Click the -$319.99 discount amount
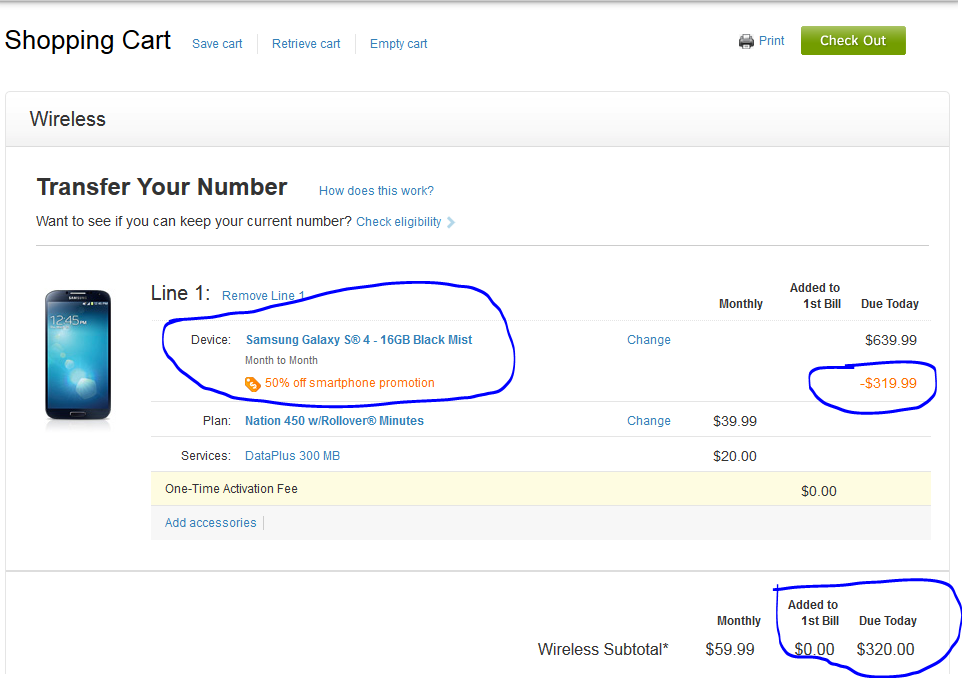This screenshot has width=962, height=678. pos(888,383)
